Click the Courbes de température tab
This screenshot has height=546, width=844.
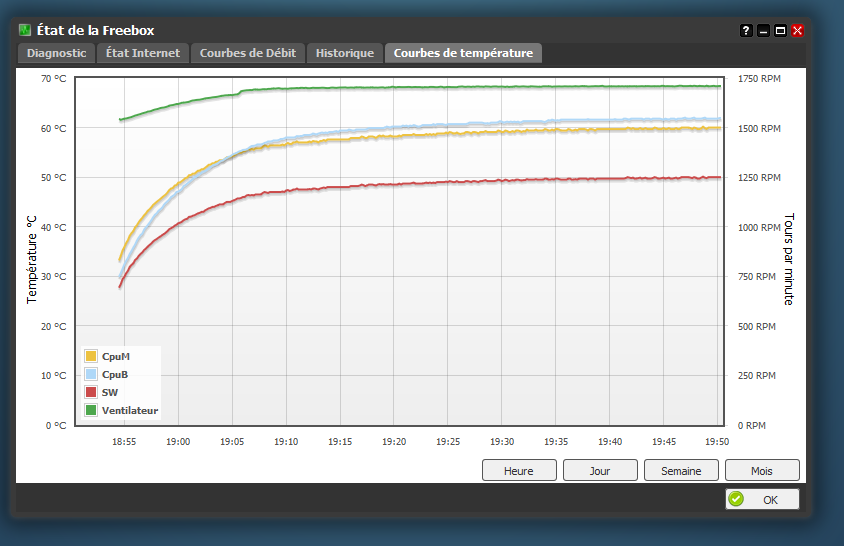463,53
